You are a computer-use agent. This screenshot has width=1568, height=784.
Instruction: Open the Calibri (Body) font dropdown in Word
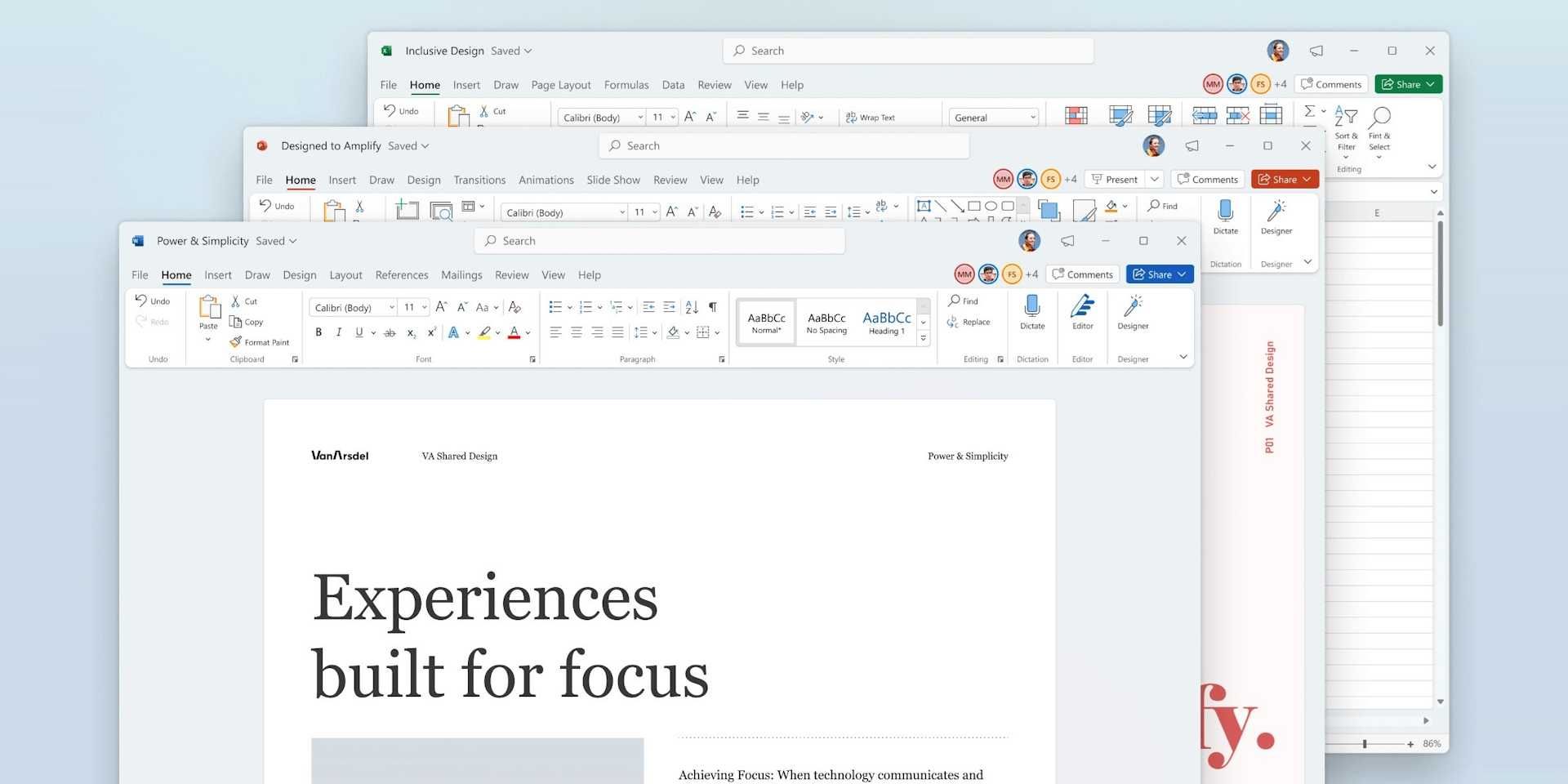[353, 307]
